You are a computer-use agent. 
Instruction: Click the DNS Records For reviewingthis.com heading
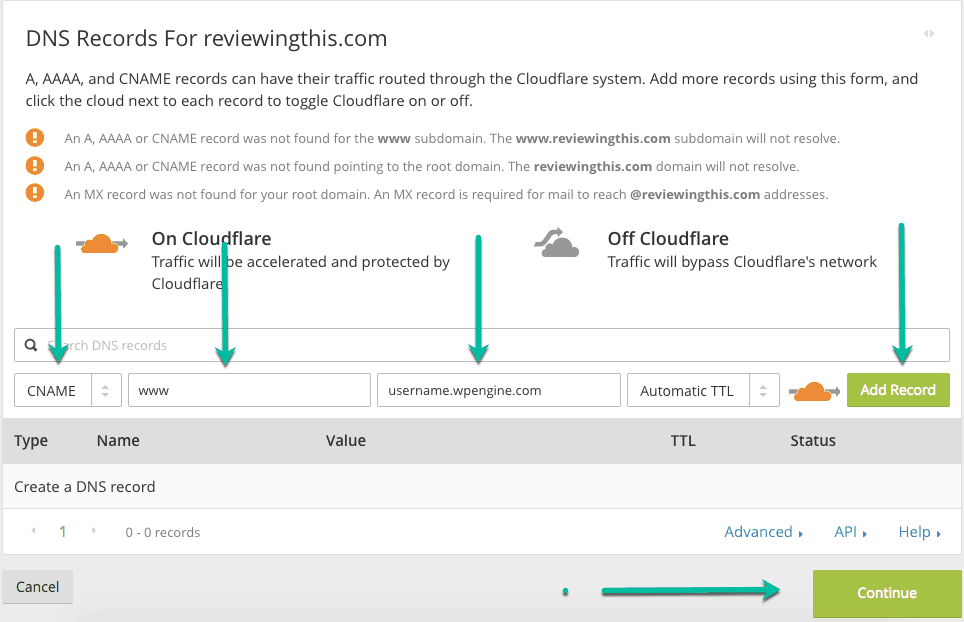pos(207,39)
